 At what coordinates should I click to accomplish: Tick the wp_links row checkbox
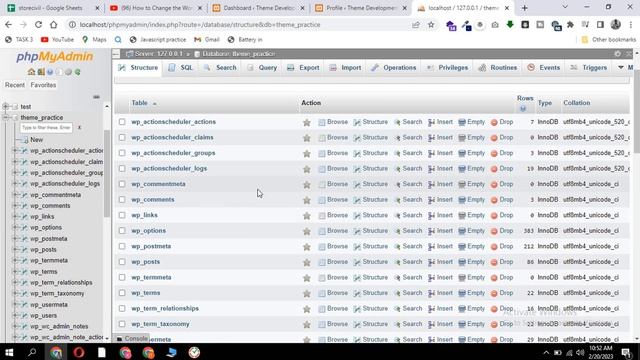pos(122,215)
